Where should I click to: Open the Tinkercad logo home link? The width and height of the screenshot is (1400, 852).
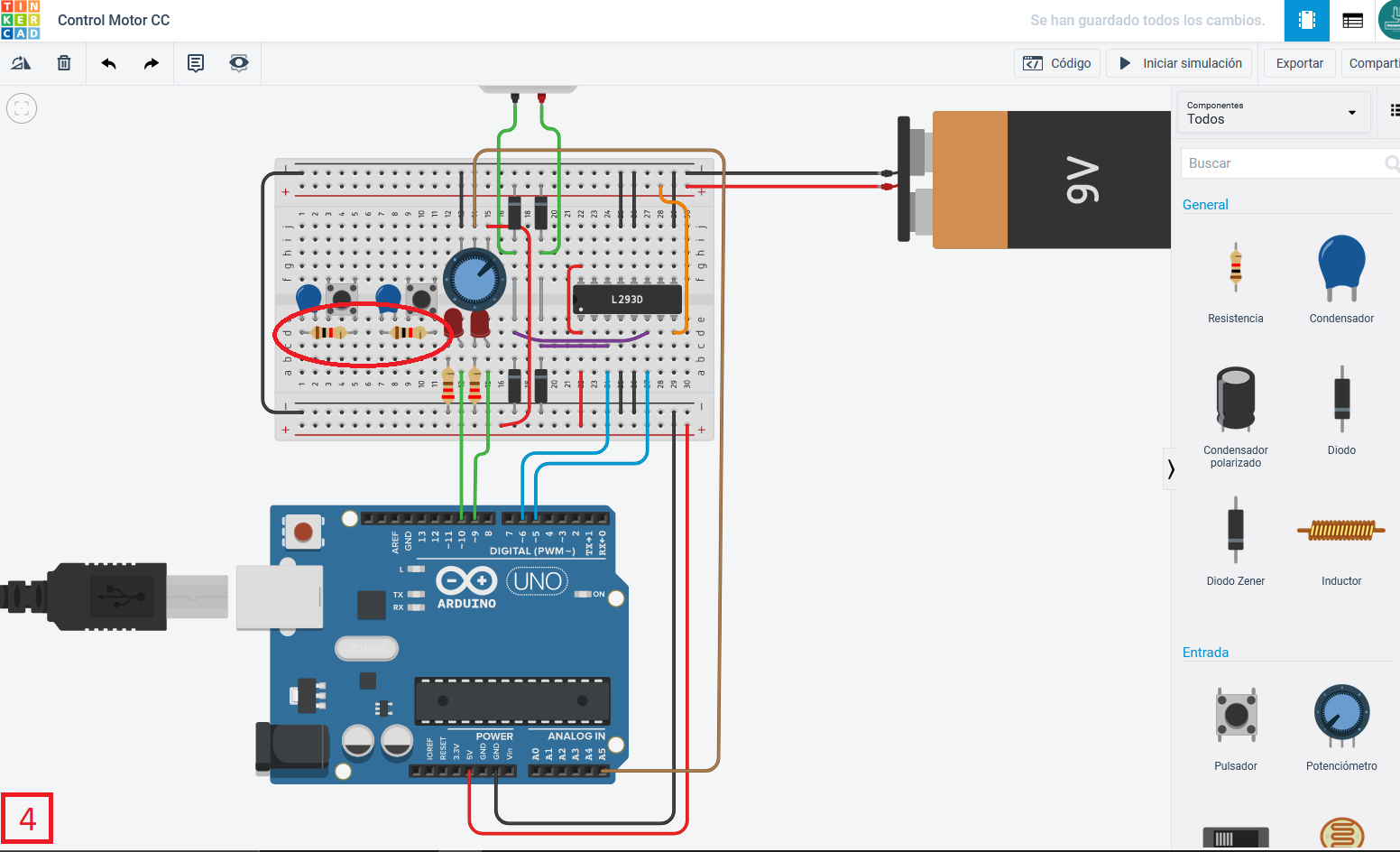(21, 20)
